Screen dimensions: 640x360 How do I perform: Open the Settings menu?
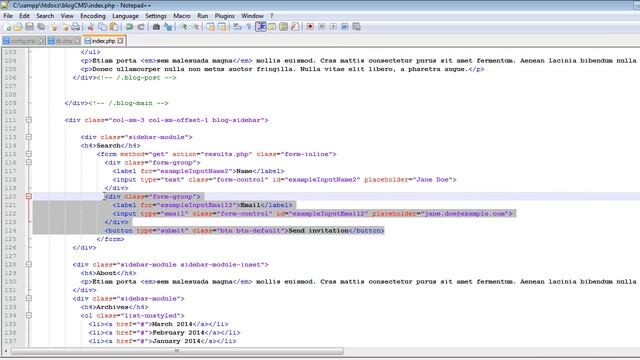pos(156,16)
